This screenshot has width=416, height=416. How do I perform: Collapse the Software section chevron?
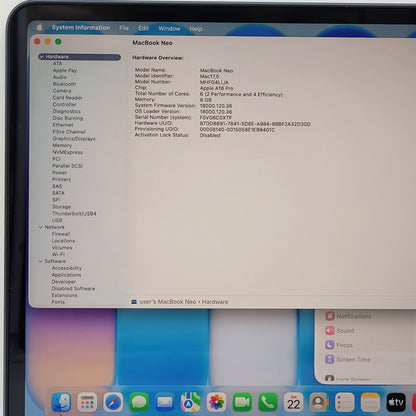[x=40, y=261]
